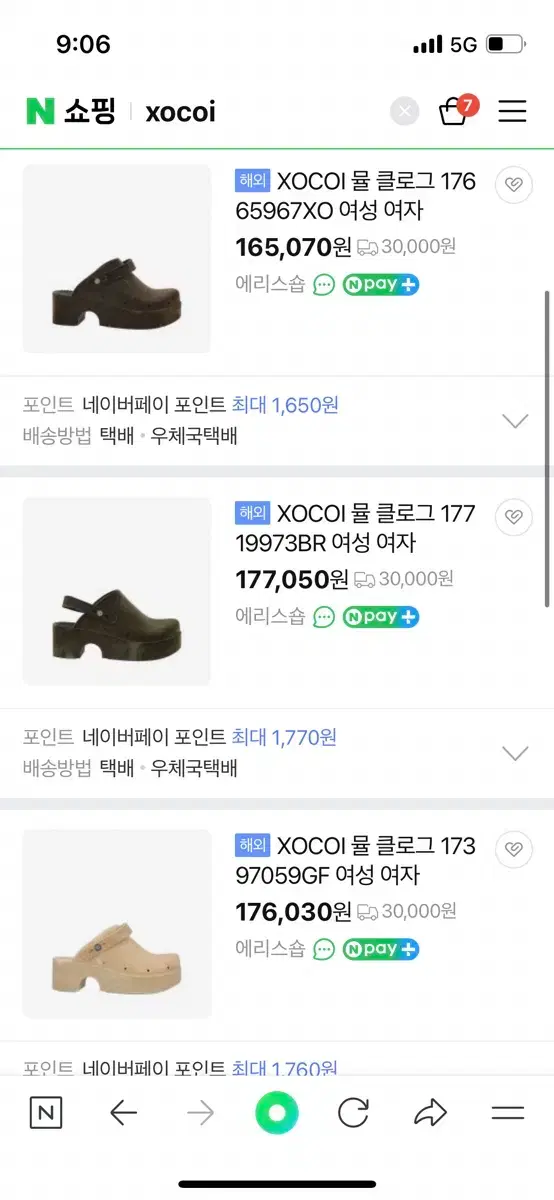Open XOCOI 뮬 클로그 17665967XO product title
The image size is (554, 1200).
click(x=356, y=196)
